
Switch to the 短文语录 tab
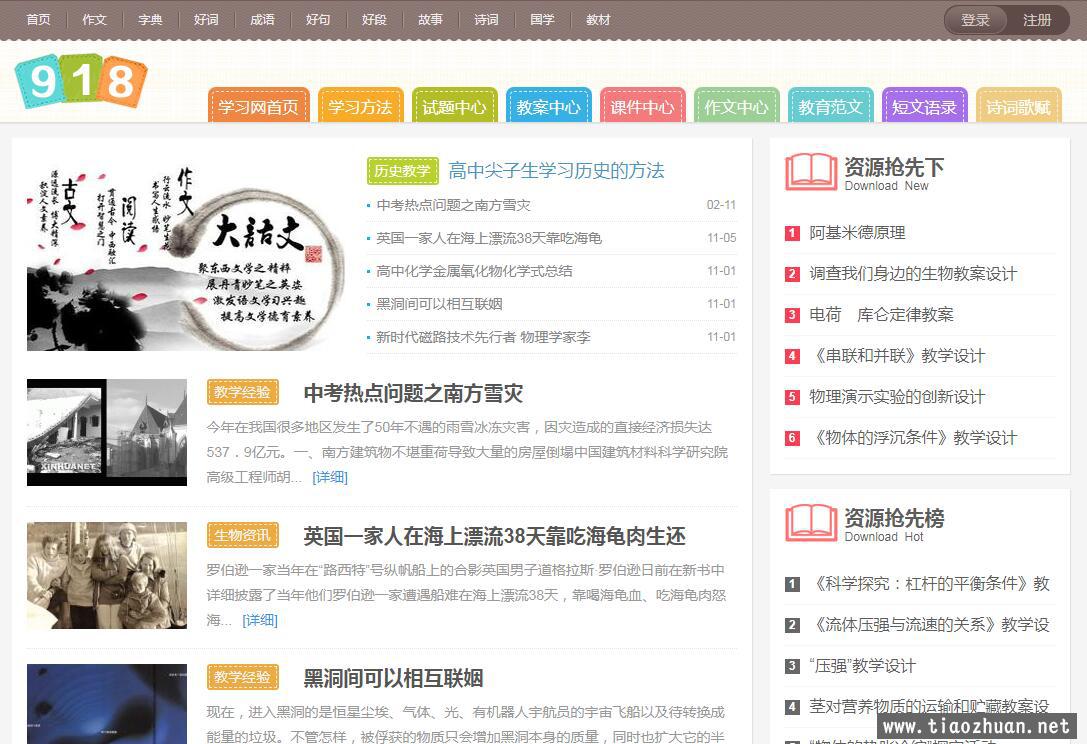[x=925, y=106]
